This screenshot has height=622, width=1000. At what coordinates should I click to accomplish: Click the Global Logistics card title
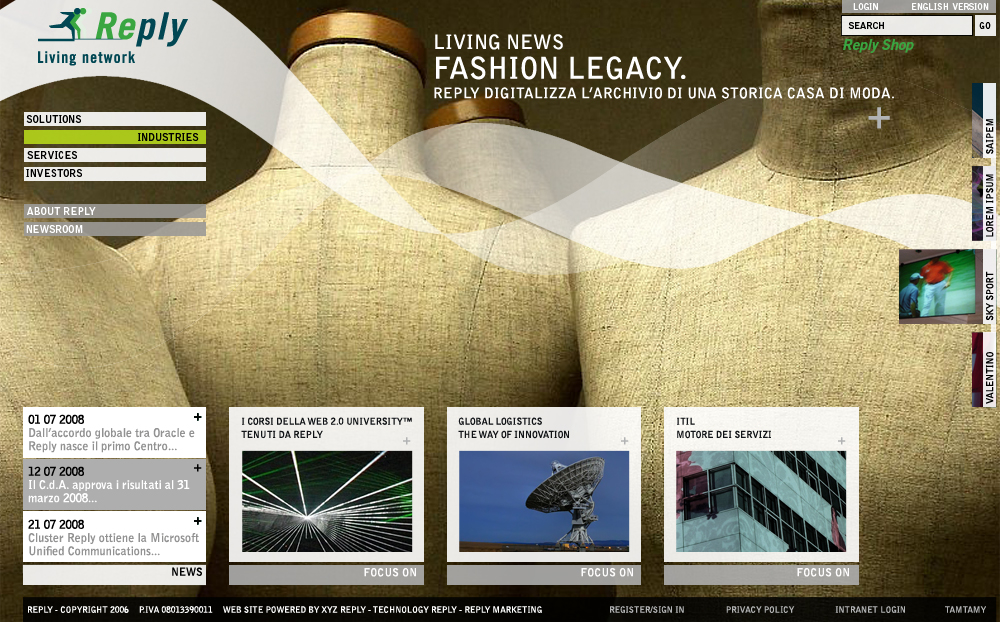tap(514, 428)
